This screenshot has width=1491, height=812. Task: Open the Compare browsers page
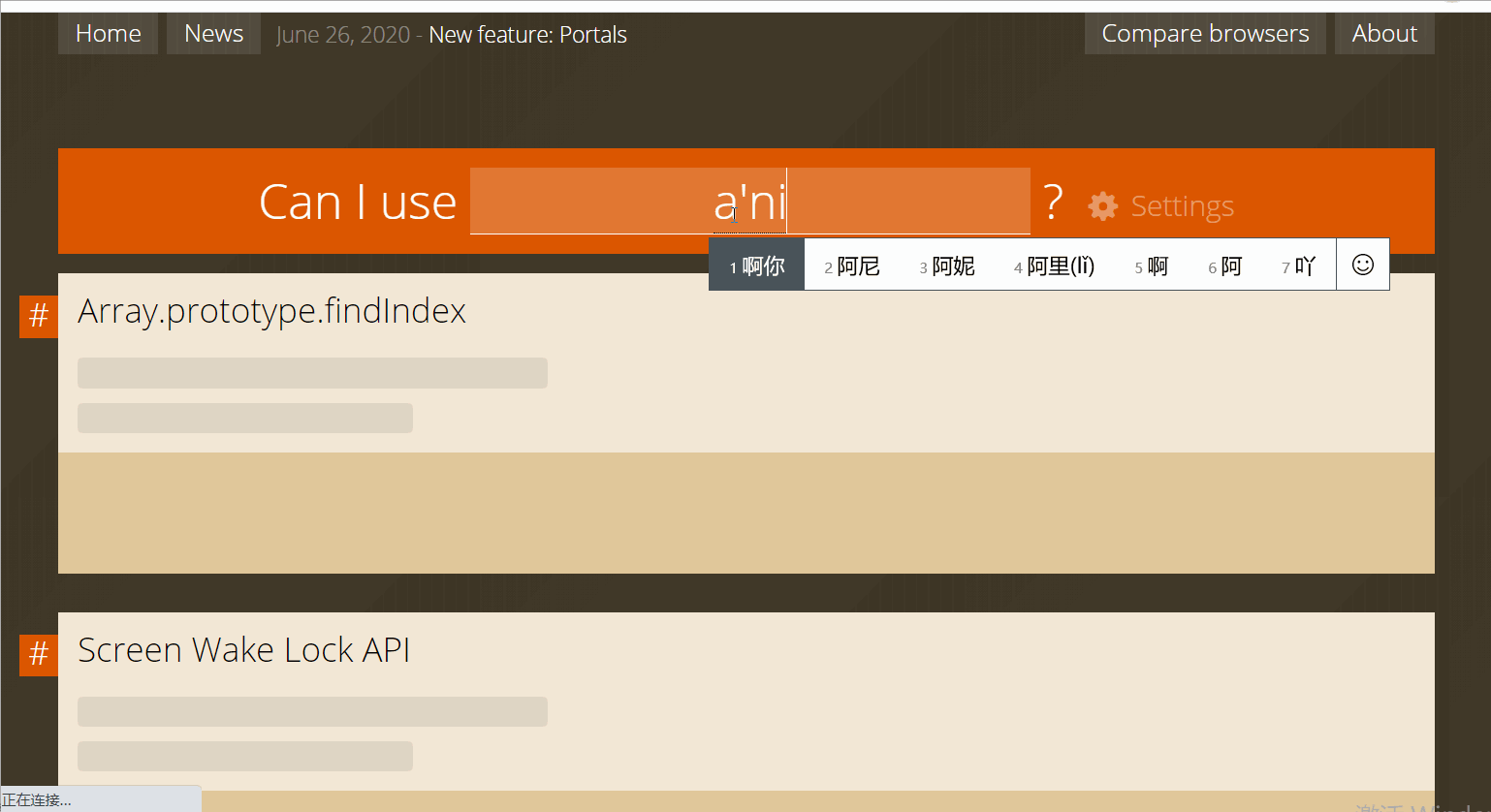click(x=1205, y=34)
